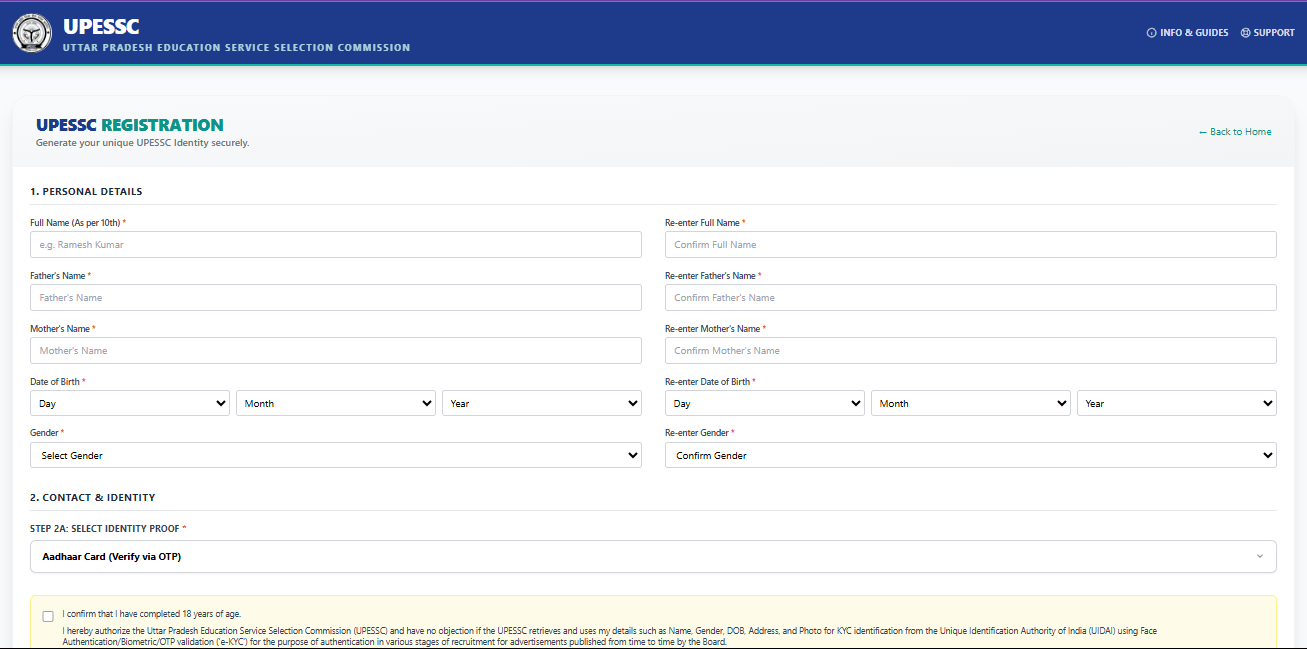This screenshot has width=1307, height=649.
Task: Click the Back to Home link
Action: pos(1235,132)
